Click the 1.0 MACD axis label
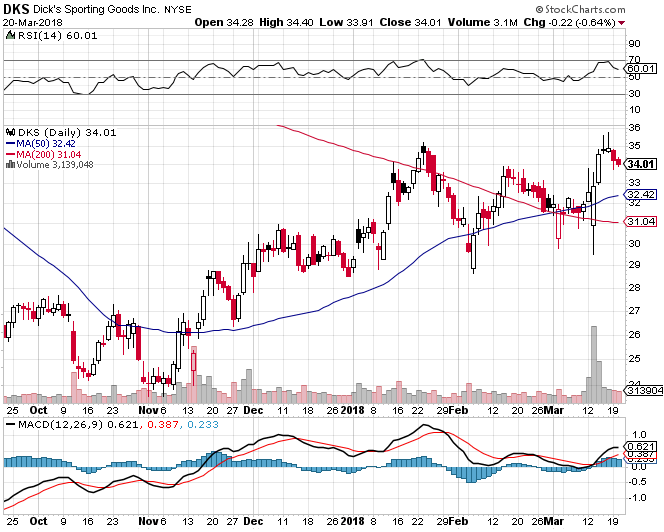 (639, 435)
